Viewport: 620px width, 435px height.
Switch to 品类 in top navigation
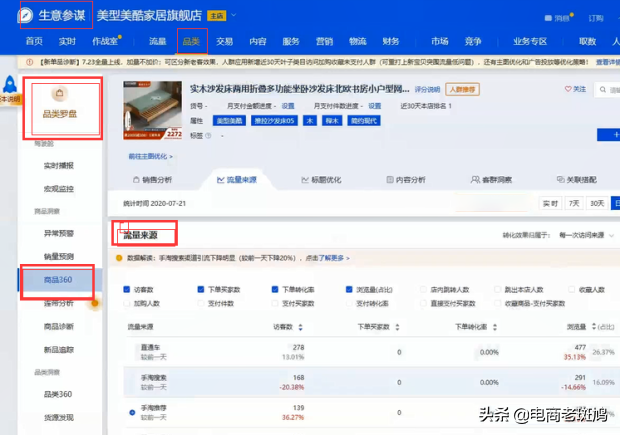pos(191,41)
